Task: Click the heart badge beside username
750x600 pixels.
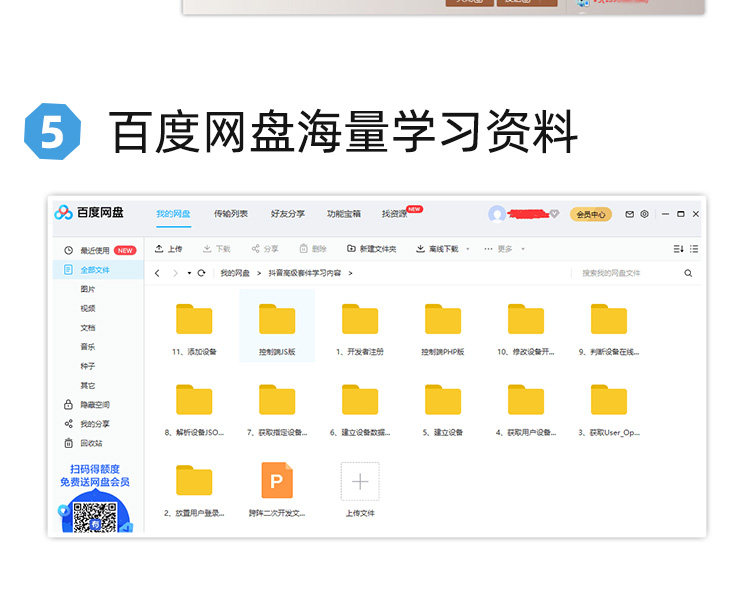Action: pos(554,214)
